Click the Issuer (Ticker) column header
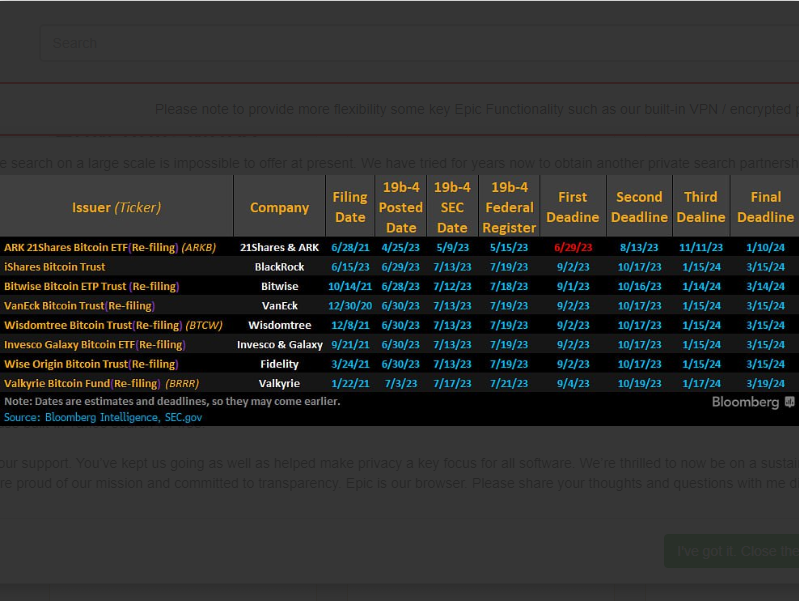The image size is (799, 601). pyautogui.click(x=117, y=207)
